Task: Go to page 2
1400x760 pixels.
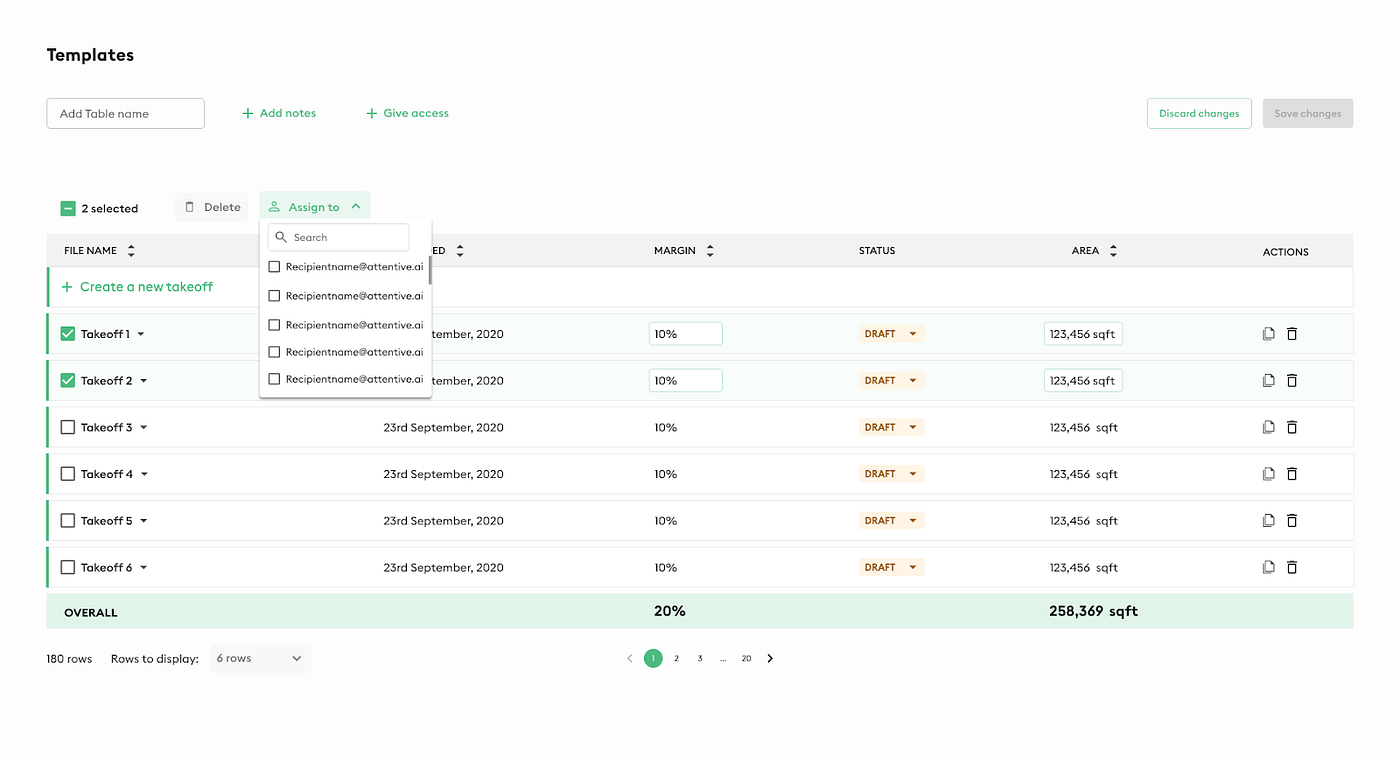Action: point(677,658)
